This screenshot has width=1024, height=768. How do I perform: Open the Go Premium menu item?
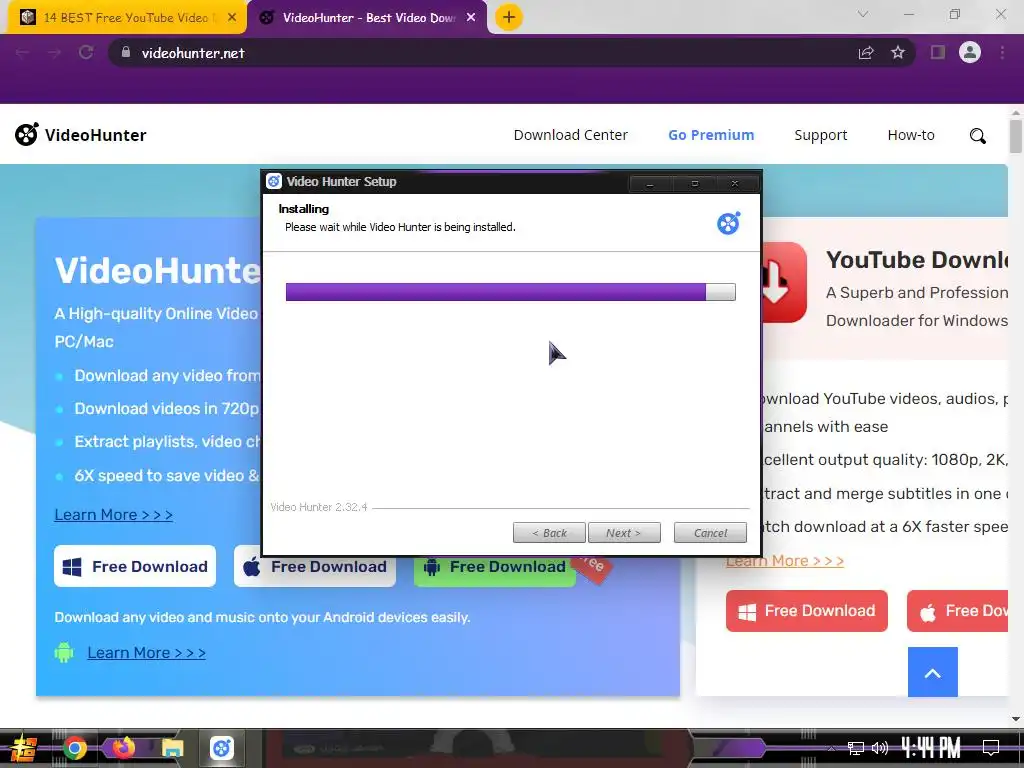(x=711, y=135)
